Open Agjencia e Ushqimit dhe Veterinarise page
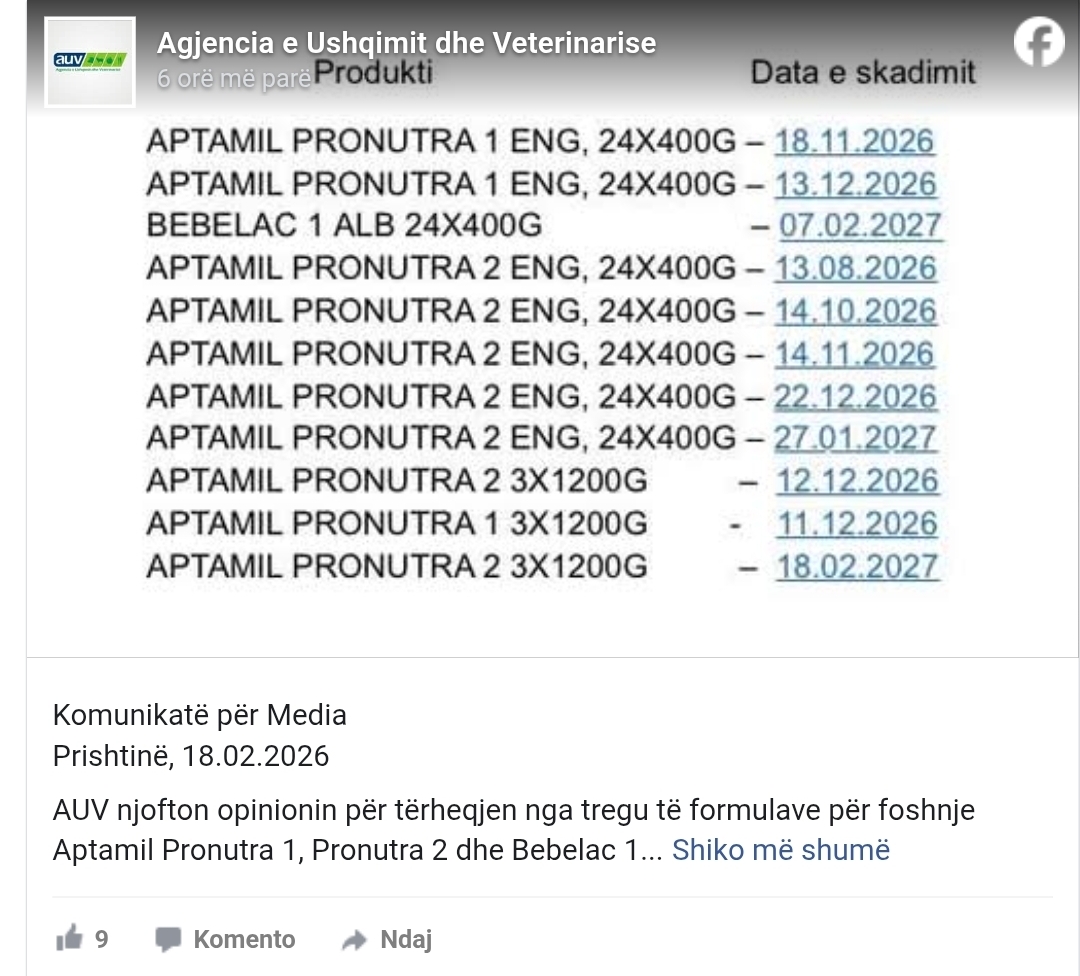Viewport: 1080px width, 976px height. [x=406, y=43]
